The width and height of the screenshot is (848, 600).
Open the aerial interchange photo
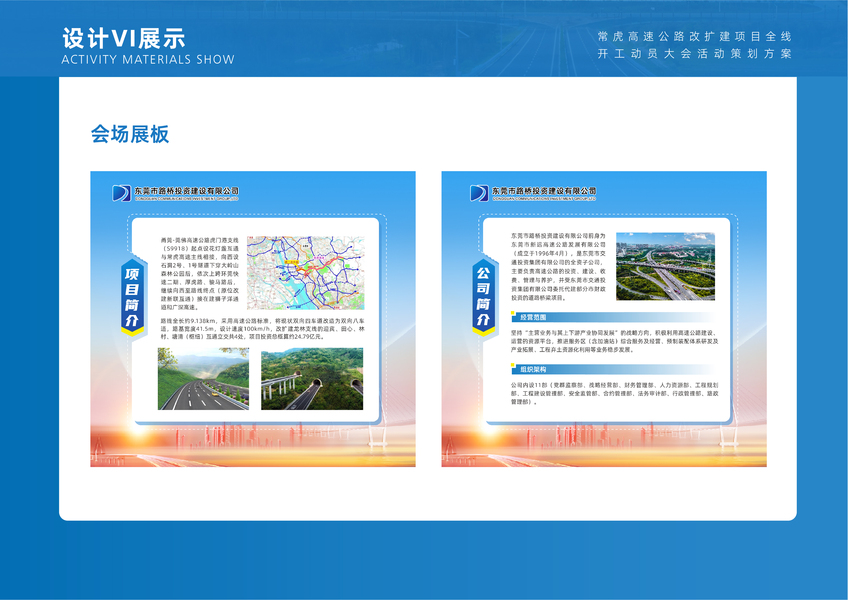click(x=665, y=266)
